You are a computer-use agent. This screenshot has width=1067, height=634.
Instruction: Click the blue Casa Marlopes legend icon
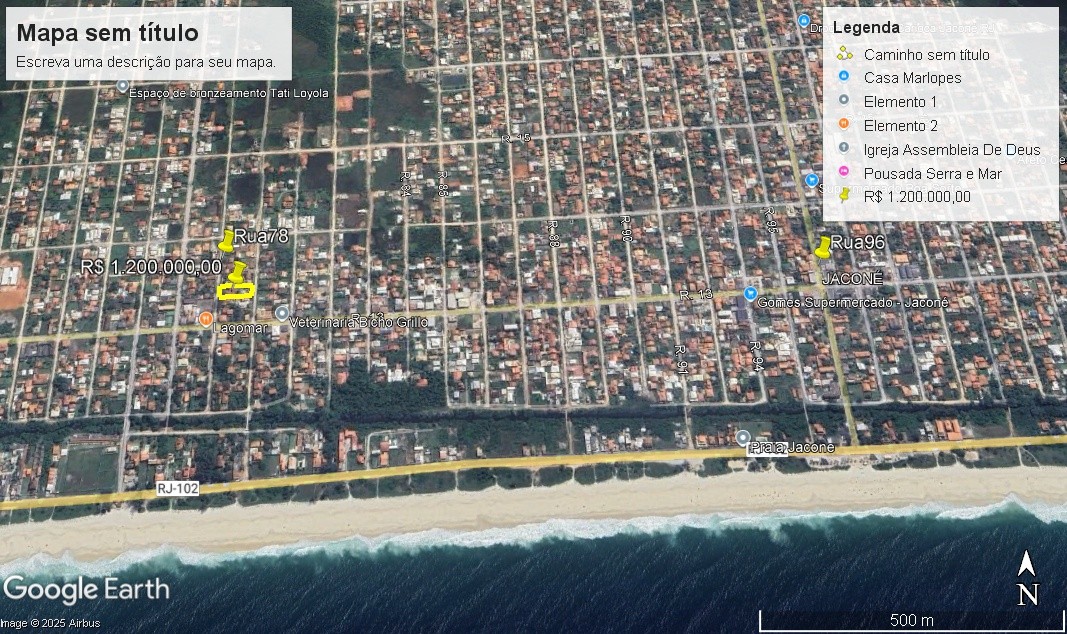[x=844, y=77]
